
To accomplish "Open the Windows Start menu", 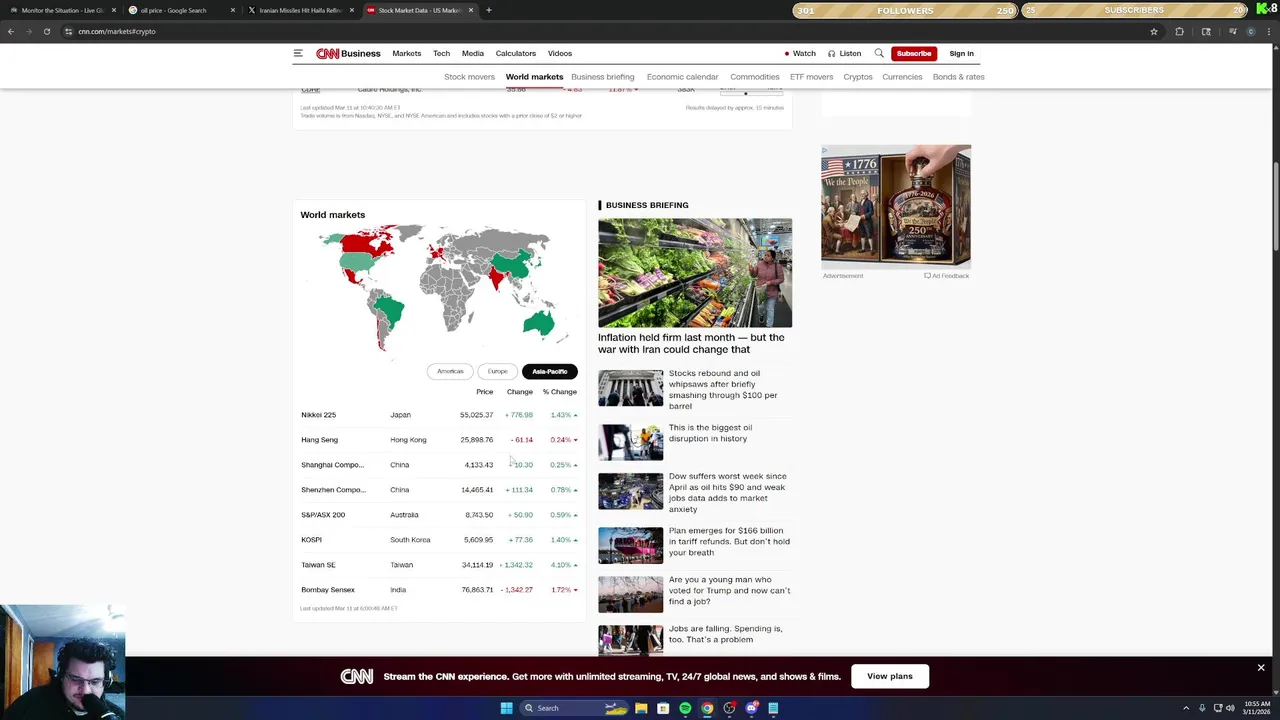I will click(506, 708).
